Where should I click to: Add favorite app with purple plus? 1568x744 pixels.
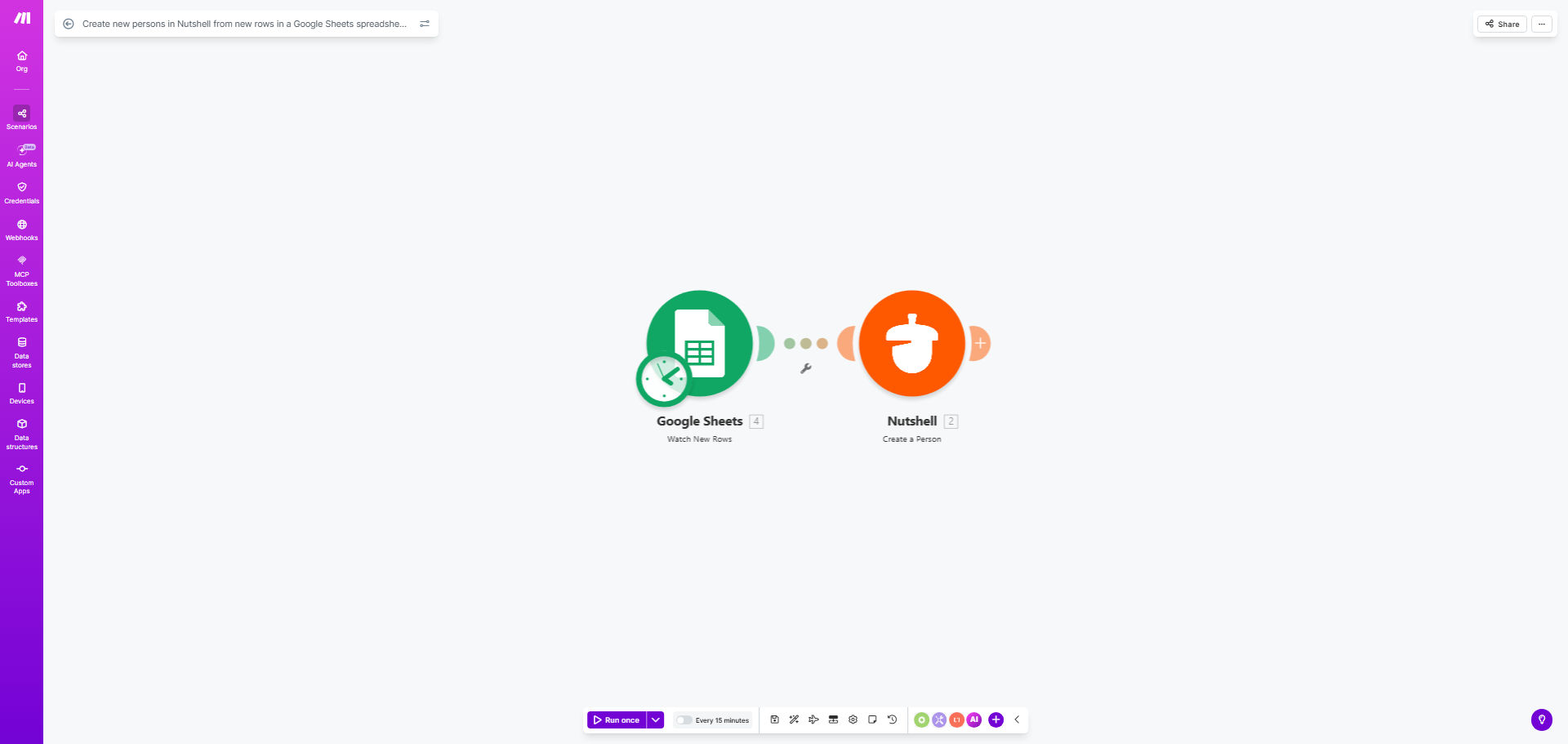click(996, 719)
